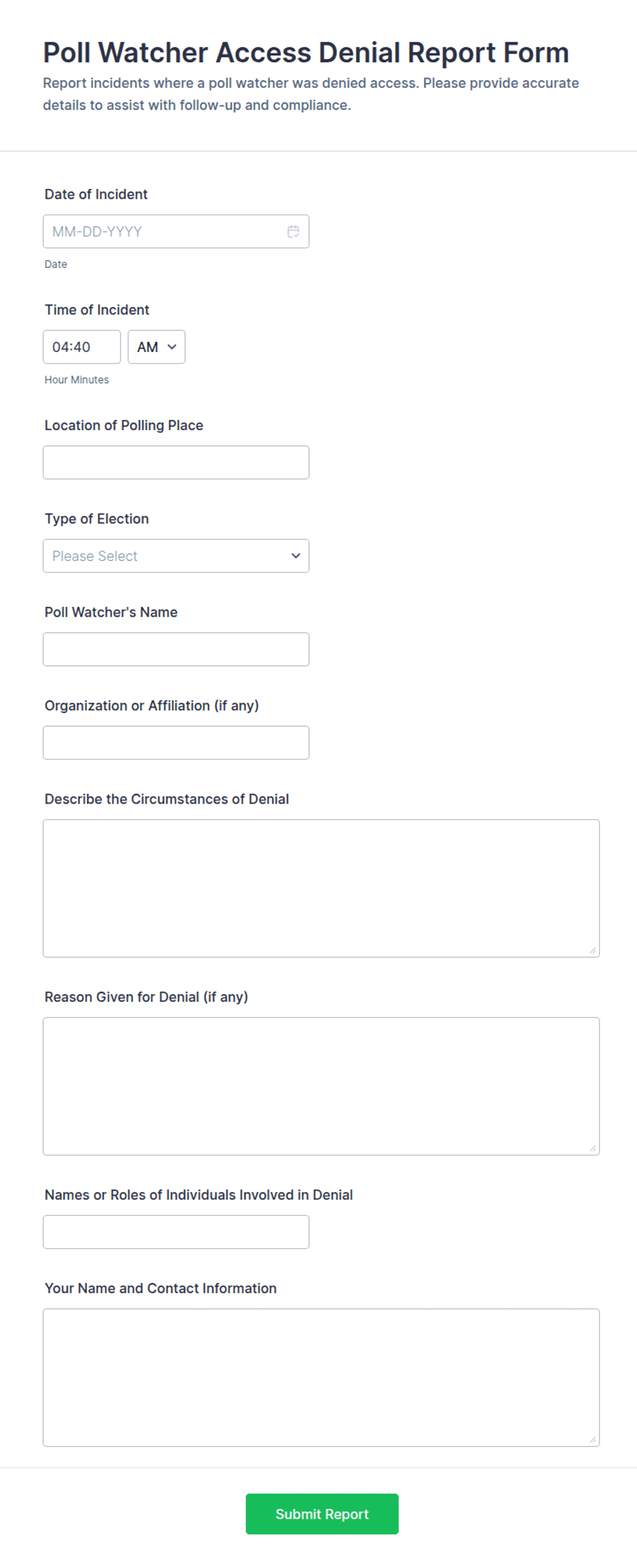Open the calendar icon in Date field

(293, 232)
